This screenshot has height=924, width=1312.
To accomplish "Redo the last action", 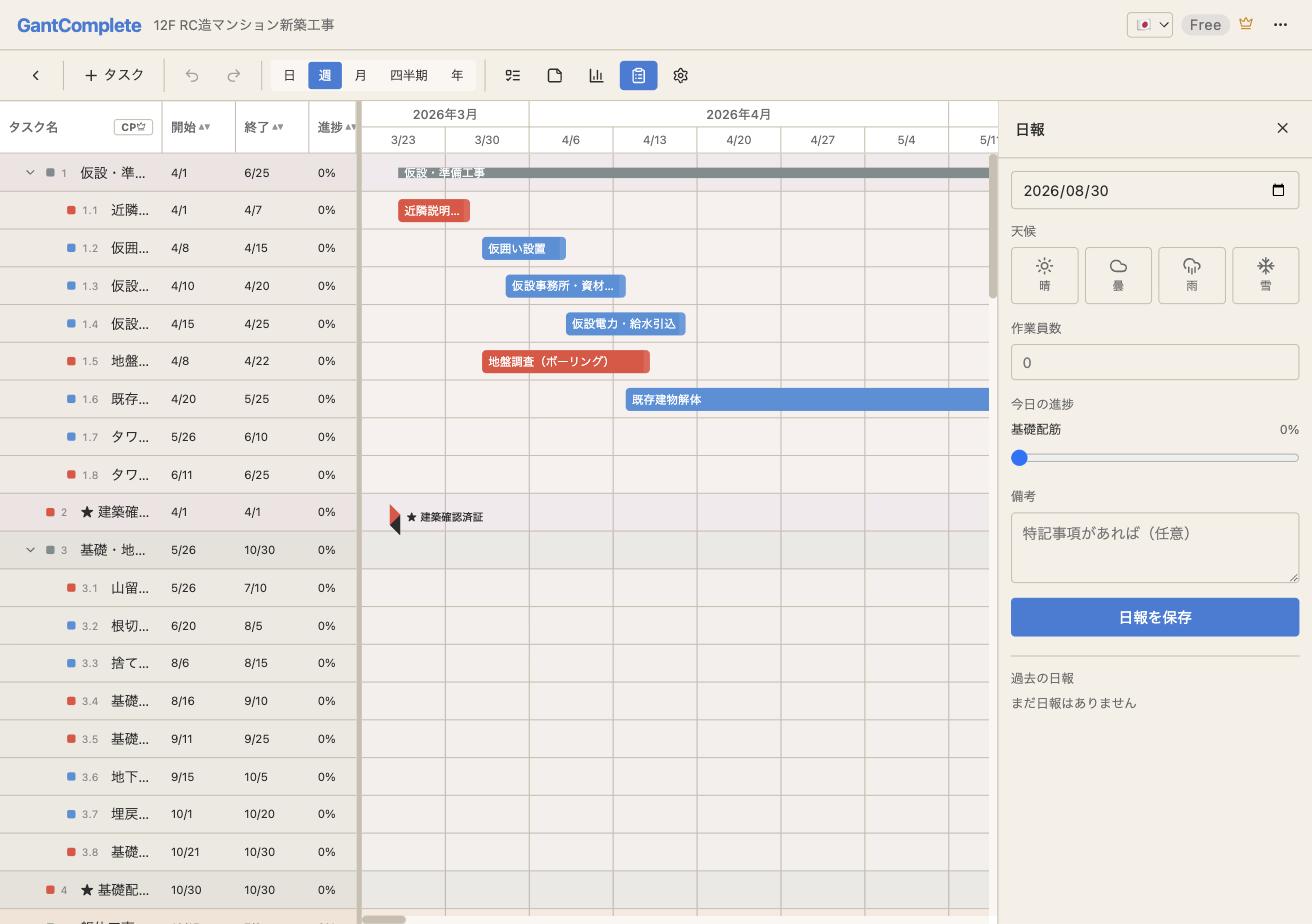I will [234, 75].
